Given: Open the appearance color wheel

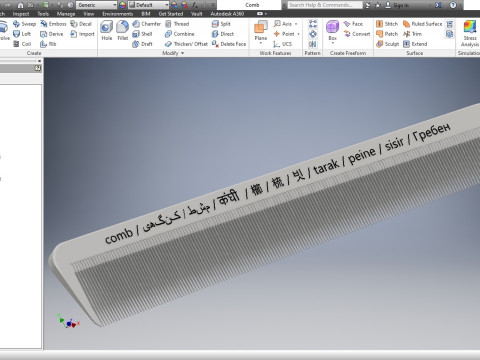Looking at the screenshot, I should [x=123, y=5].
